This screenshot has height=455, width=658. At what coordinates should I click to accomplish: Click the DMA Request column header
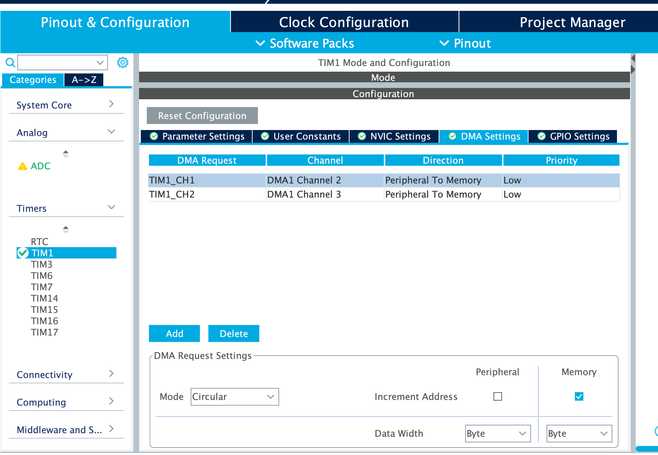(x=207, y=160)
